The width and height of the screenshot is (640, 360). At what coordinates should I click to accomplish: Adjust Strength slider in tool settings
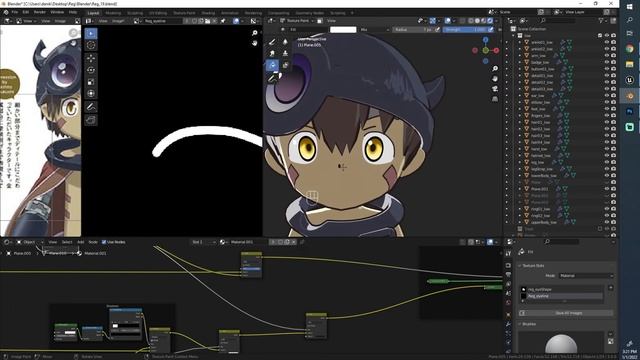[468, 30]
